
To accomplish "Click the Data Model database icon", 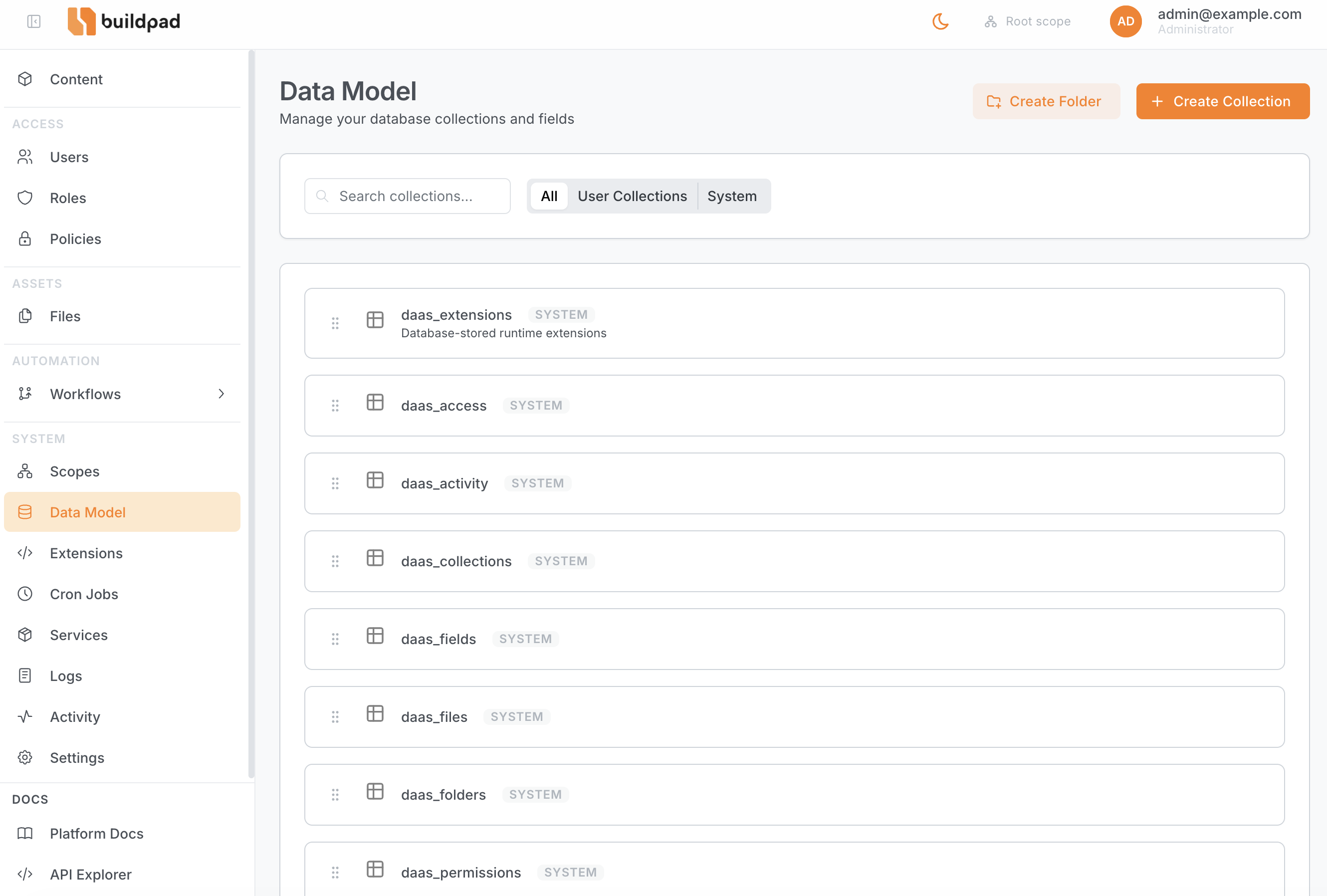I will tap(25, 512).
